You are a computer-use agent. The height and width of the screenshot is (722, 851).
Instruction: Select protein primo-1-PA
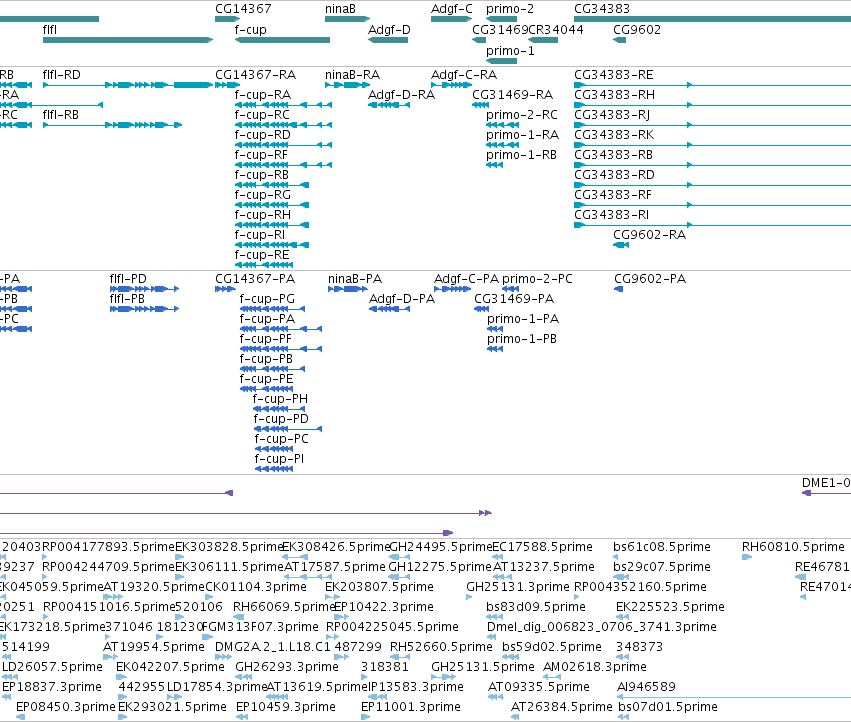495,329
